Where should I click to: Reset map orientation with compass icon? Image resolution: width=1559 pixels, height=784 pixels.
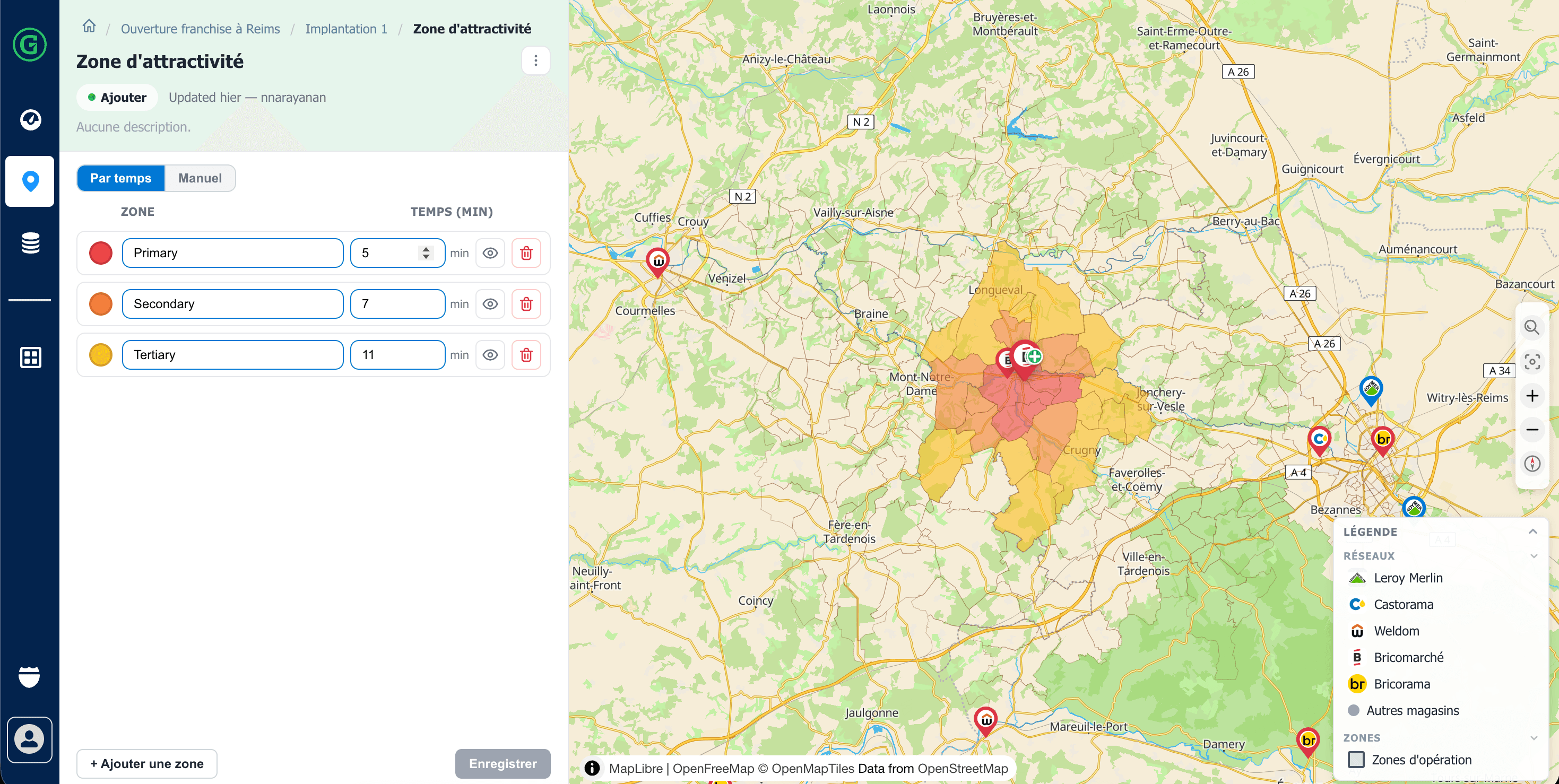point(1532,464)
